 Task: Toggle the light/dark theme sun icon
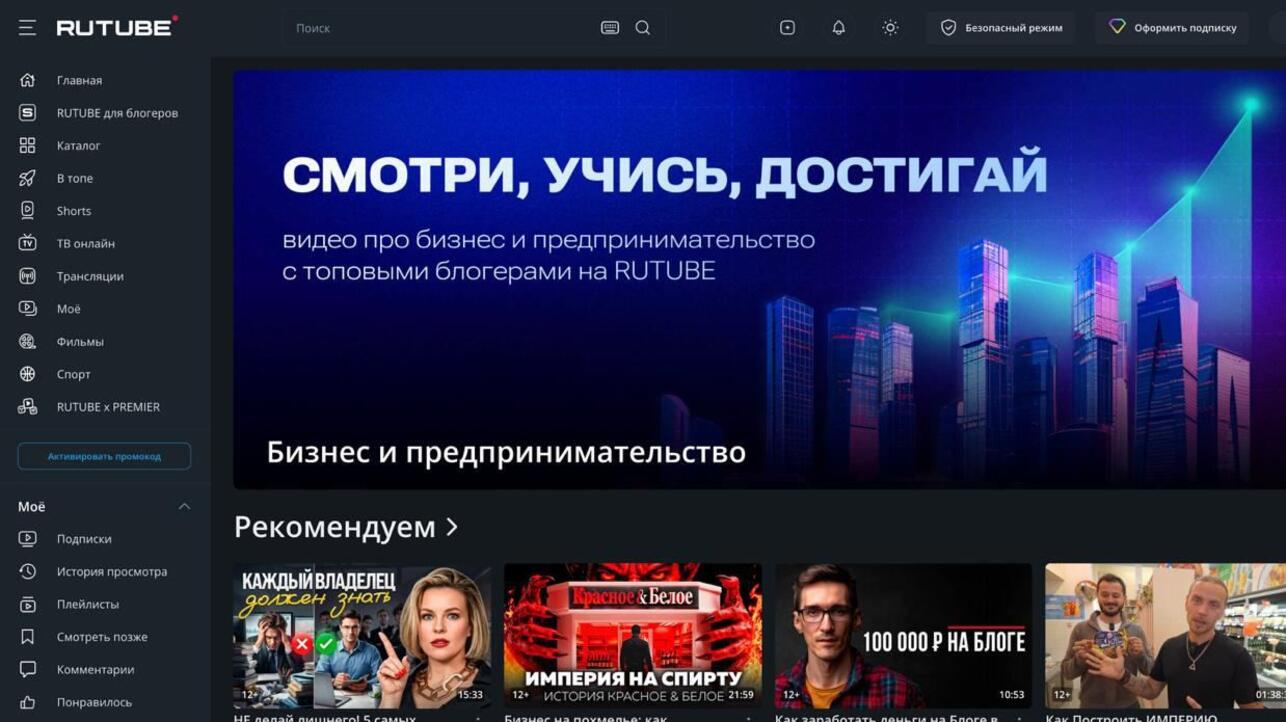[x=890, y=28]
